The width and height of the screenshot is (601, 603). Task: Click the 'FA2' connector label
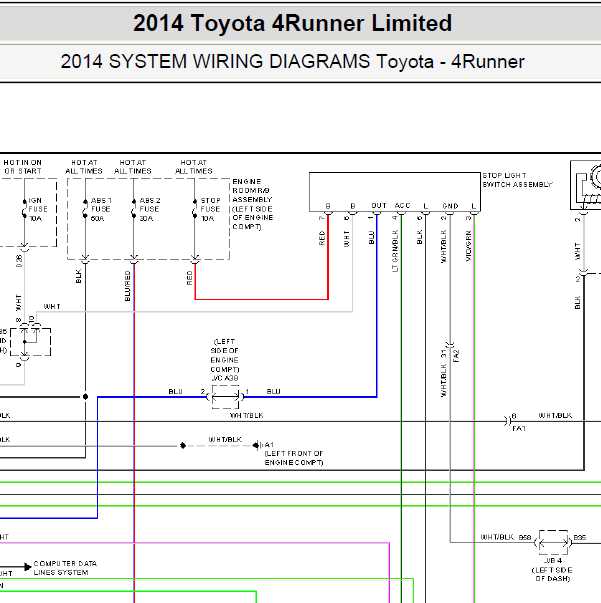tap(456, 356)
